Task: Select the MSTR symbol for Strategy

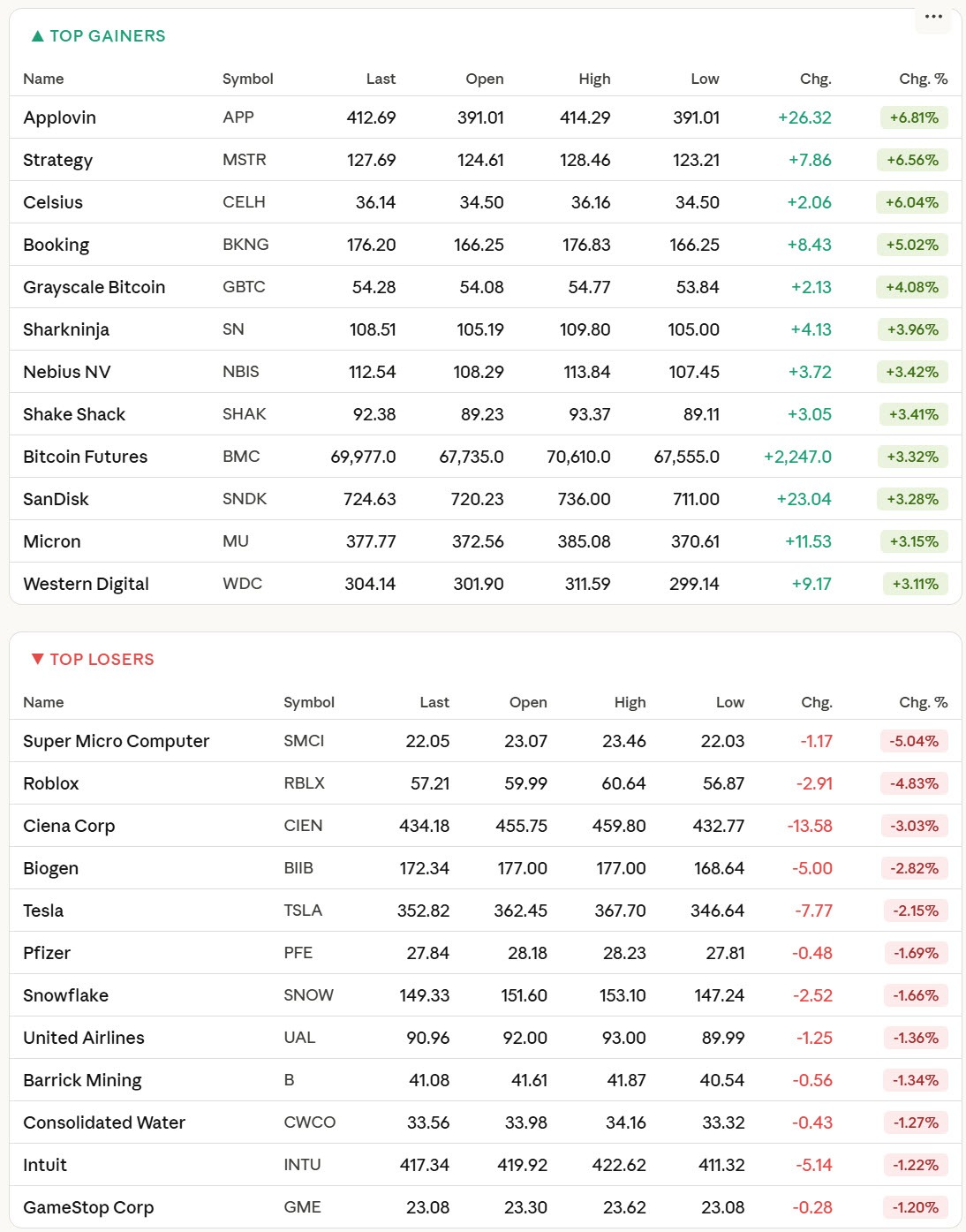Action: click(x=244, y=160)
